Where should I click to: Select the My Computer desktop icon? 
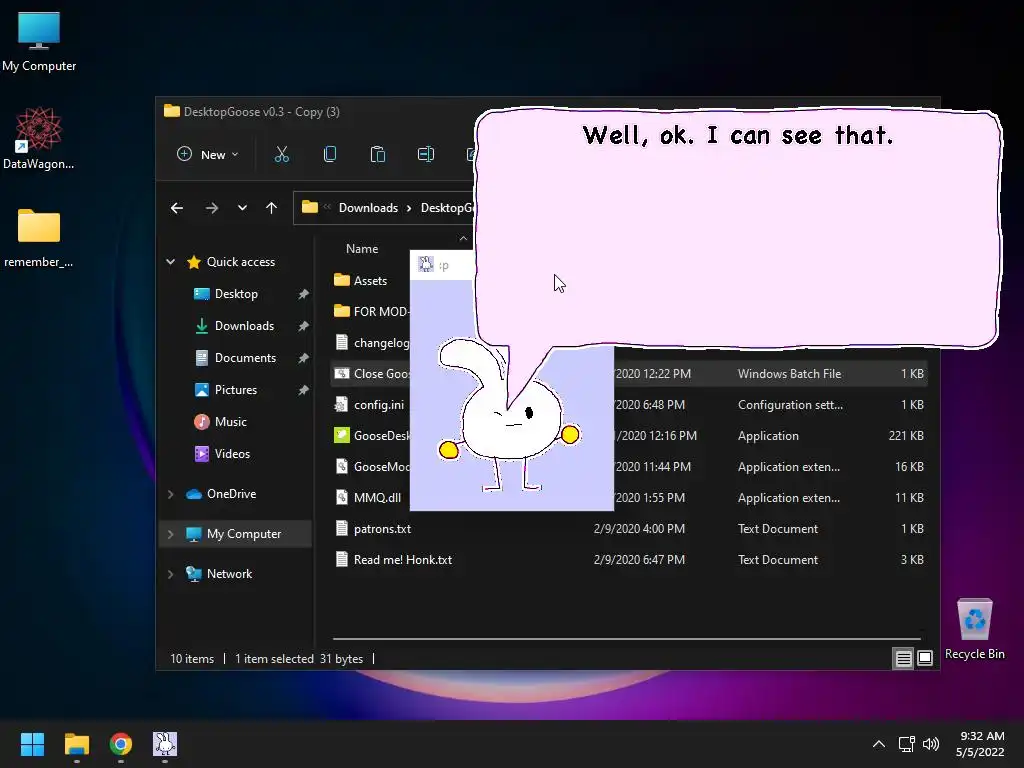tap(39, 41)
